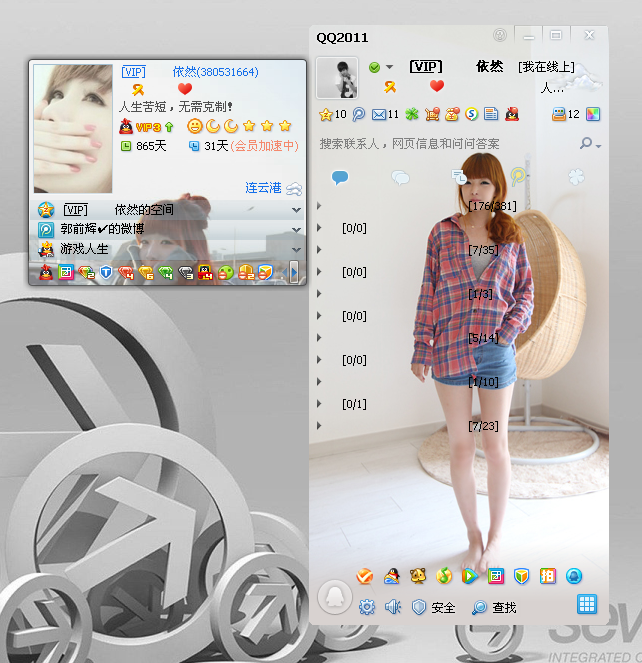Launch QQ Pet icon

[x=418, y=576]
